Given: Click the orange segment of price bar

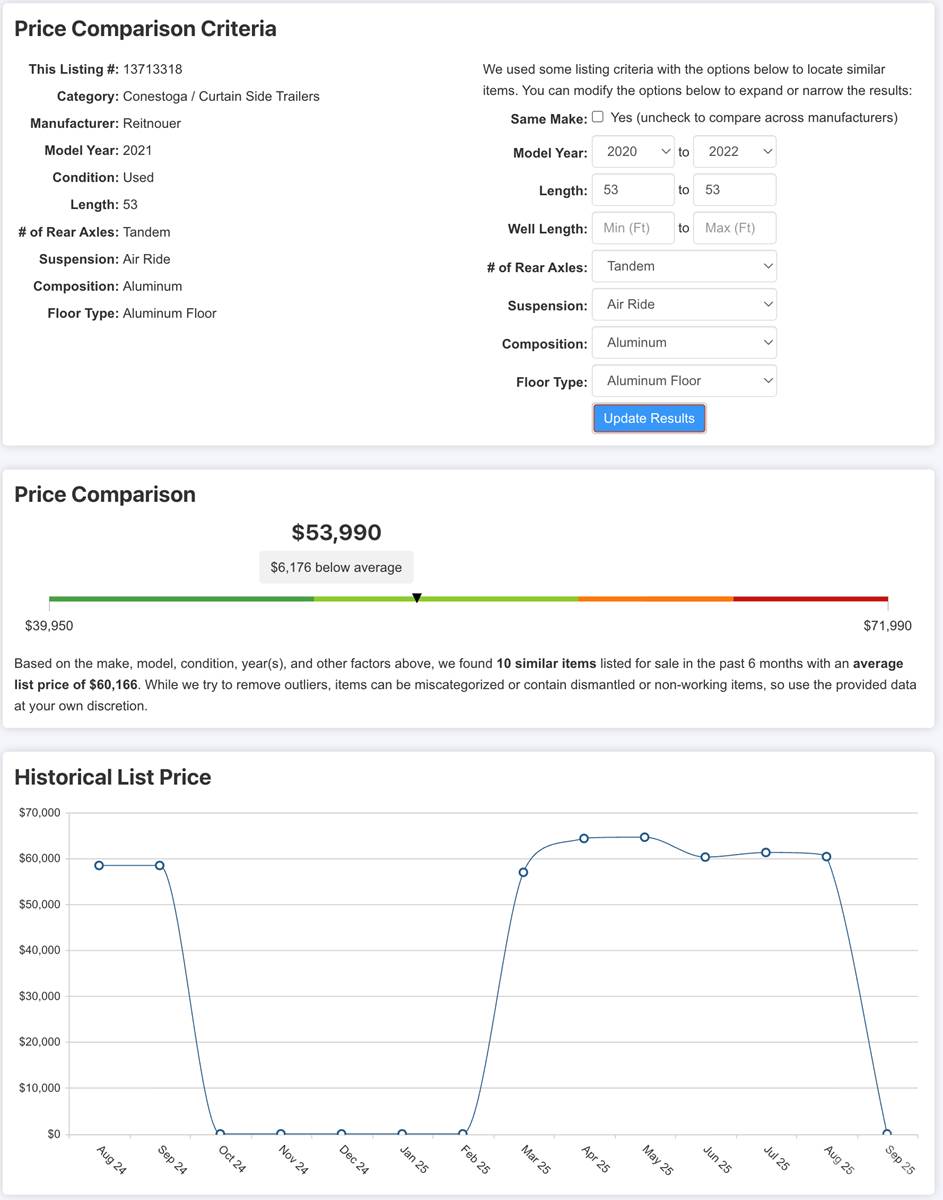Looking at the screenshot, I should tap(656, 599).
